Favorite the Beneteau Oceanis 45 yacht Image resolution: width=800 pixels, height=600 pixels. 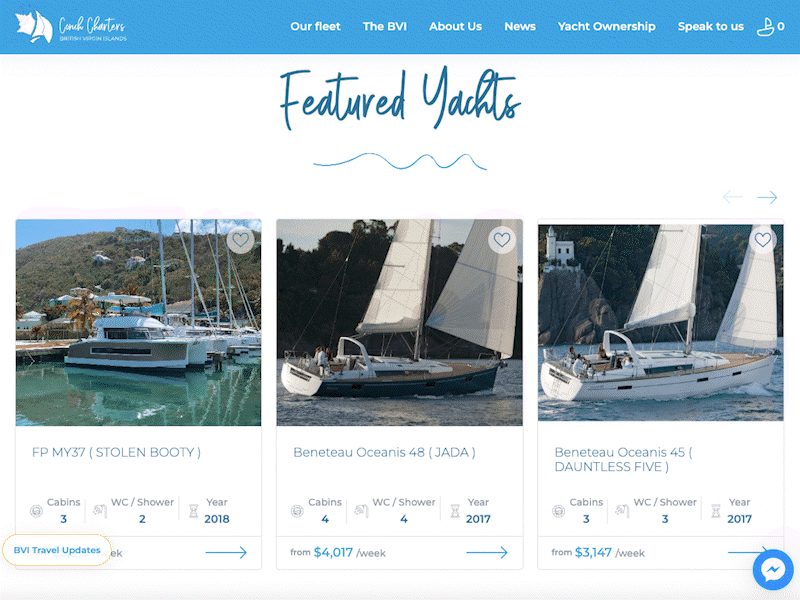[x=763, y=239]
